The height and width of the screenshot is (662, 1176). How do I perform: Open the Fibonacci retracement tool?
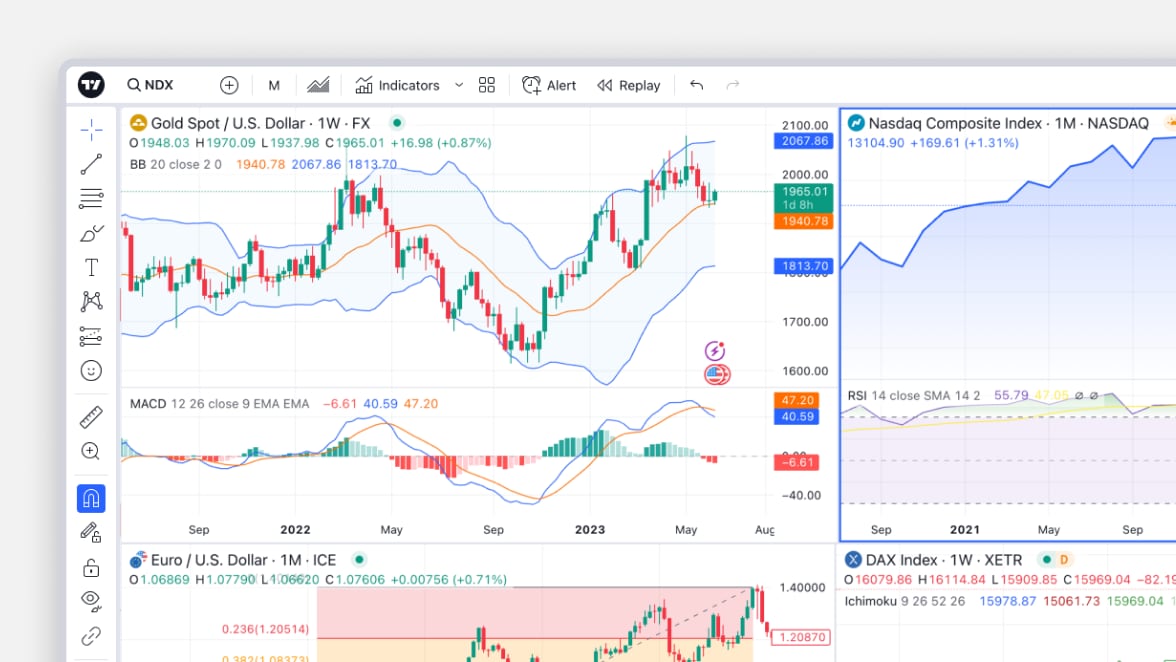pos(91,198)
